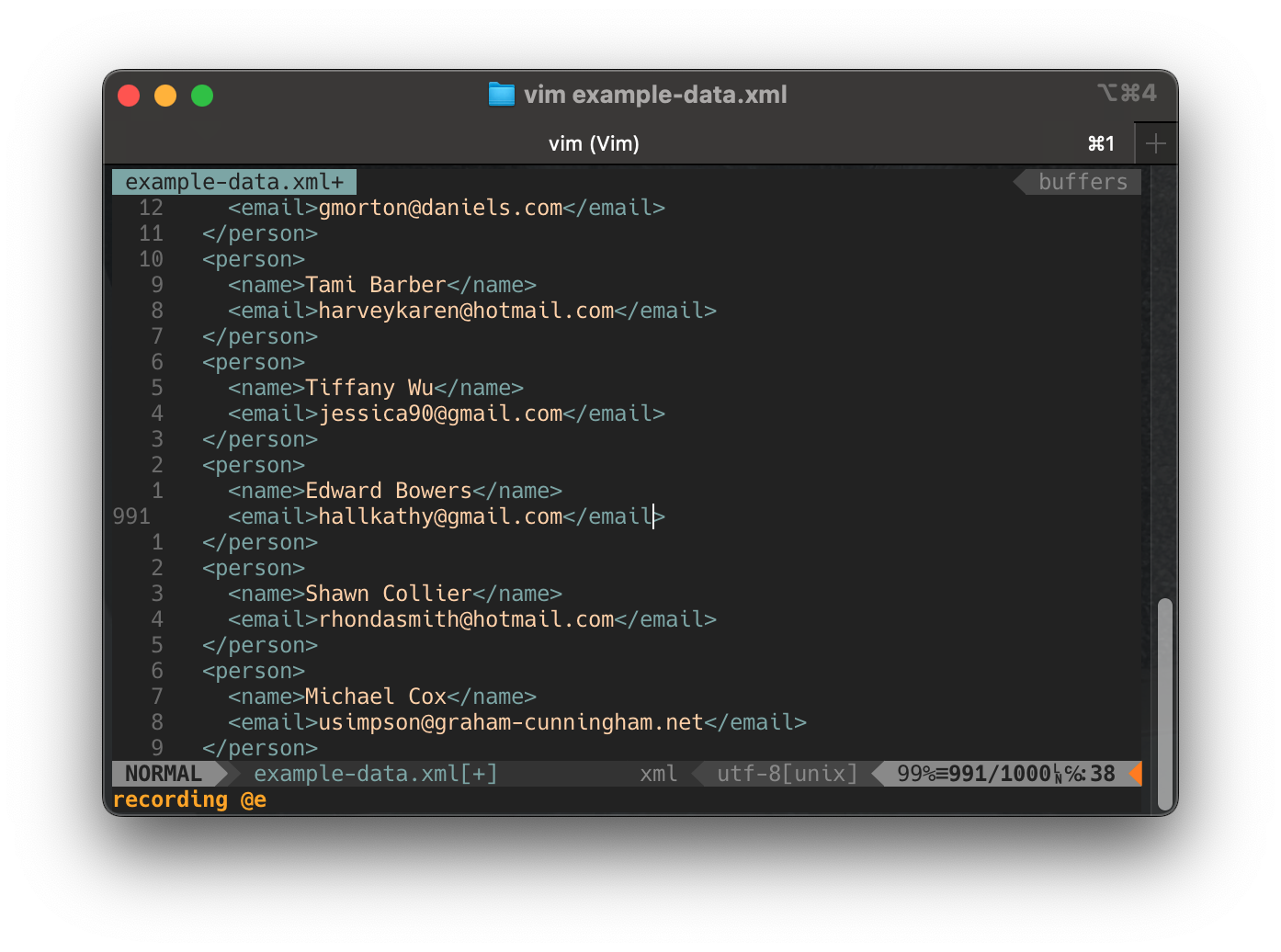1281x952 pixels.
Task: Click the gmorton@daniels.com email text
Action: tap(440, 208)
